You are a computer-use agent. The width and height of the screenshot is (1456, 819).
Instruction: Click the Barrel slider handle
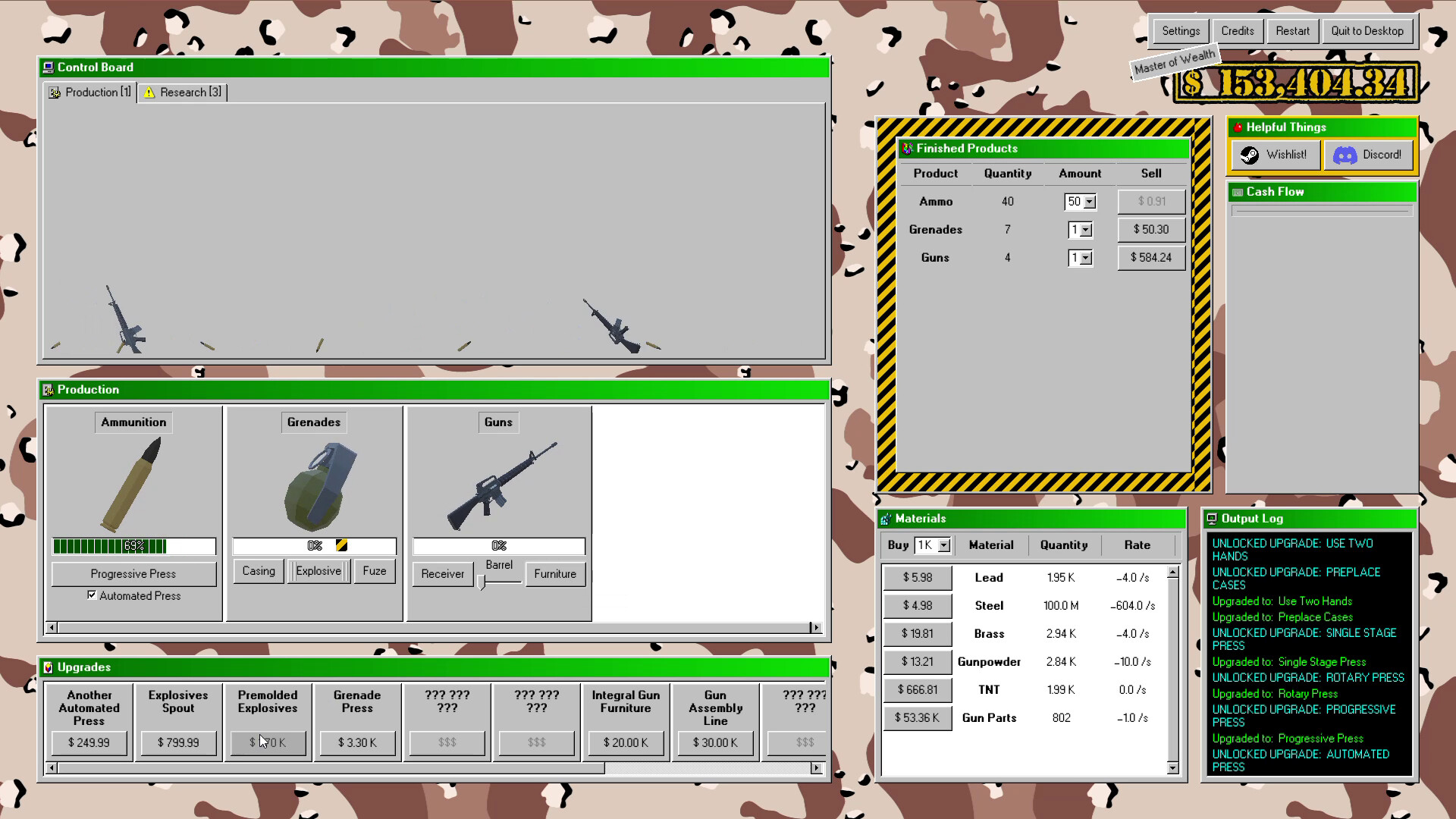pos(482,582)
